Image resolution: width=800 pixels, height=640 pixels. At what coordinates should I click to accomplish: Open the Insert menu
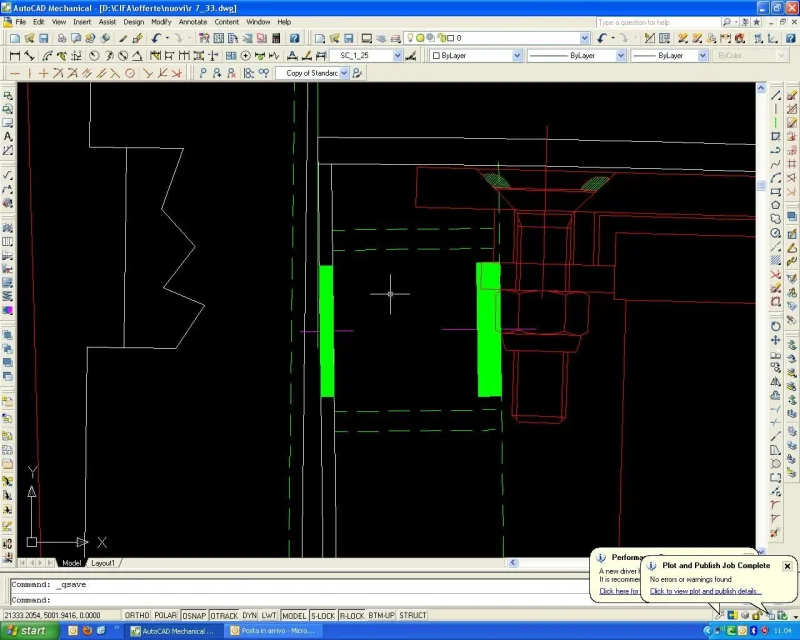[82, 22]
